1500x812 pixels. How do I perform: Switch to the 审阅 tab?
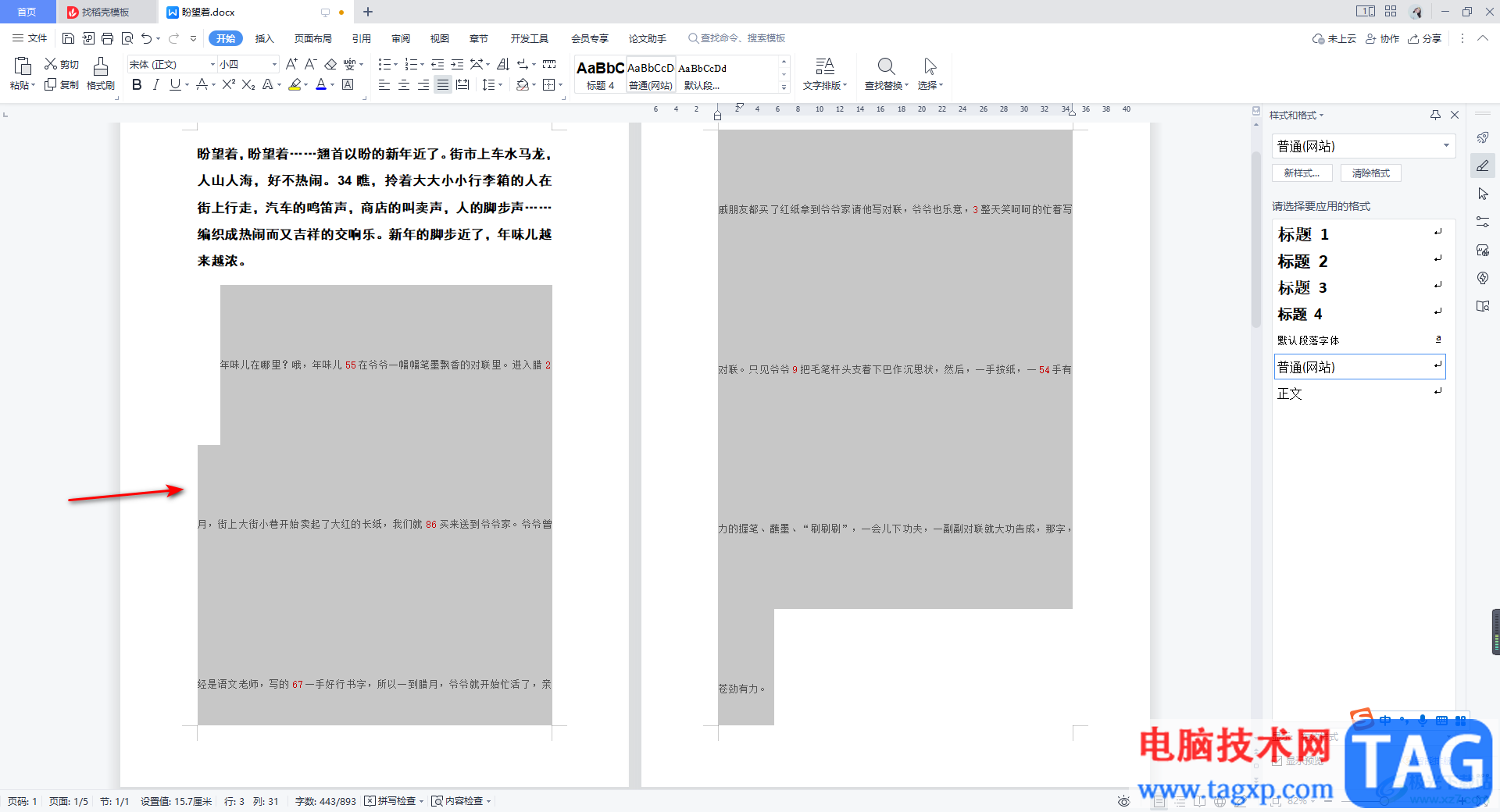click(x=401, y=38)
